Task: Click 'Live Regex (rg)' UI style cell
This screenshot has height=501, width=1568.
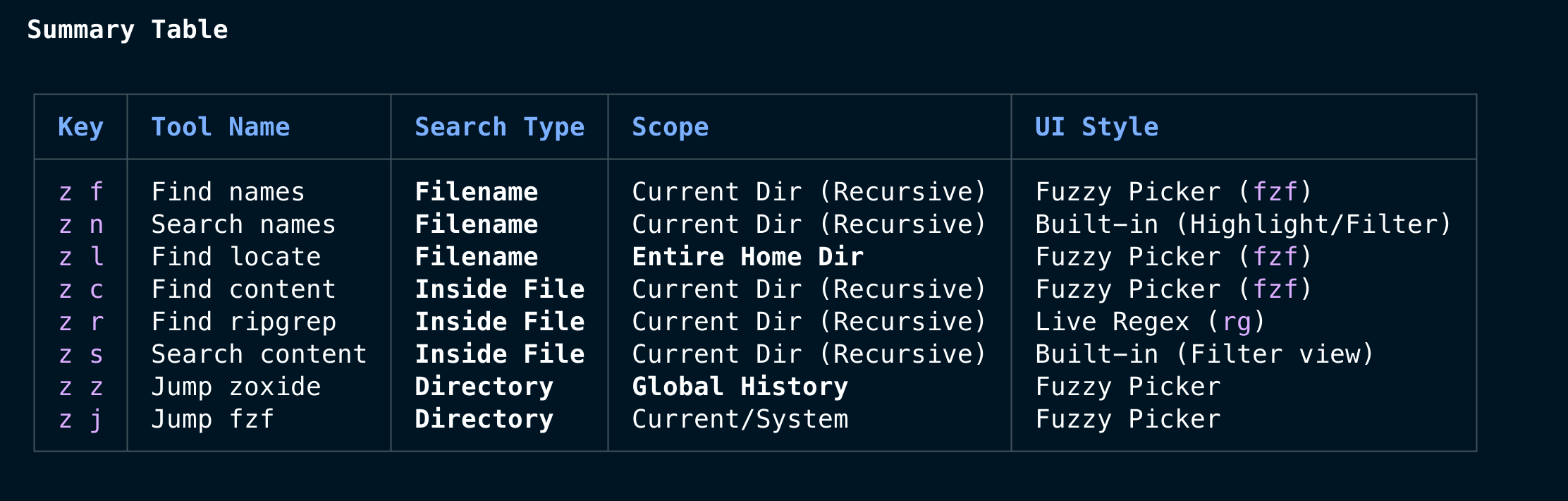Action: (x=1151, y=322)
